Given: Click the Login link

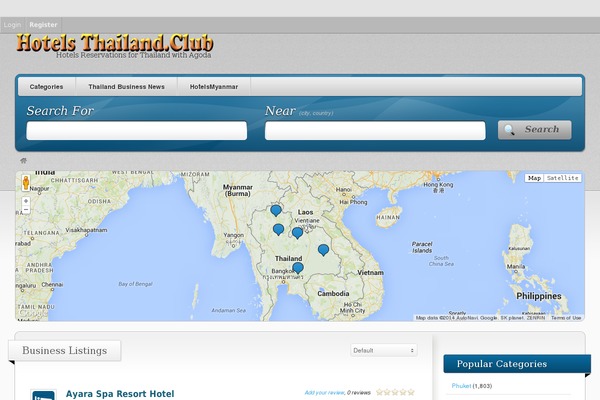Looking at the screenshot, I should point(12,25).
